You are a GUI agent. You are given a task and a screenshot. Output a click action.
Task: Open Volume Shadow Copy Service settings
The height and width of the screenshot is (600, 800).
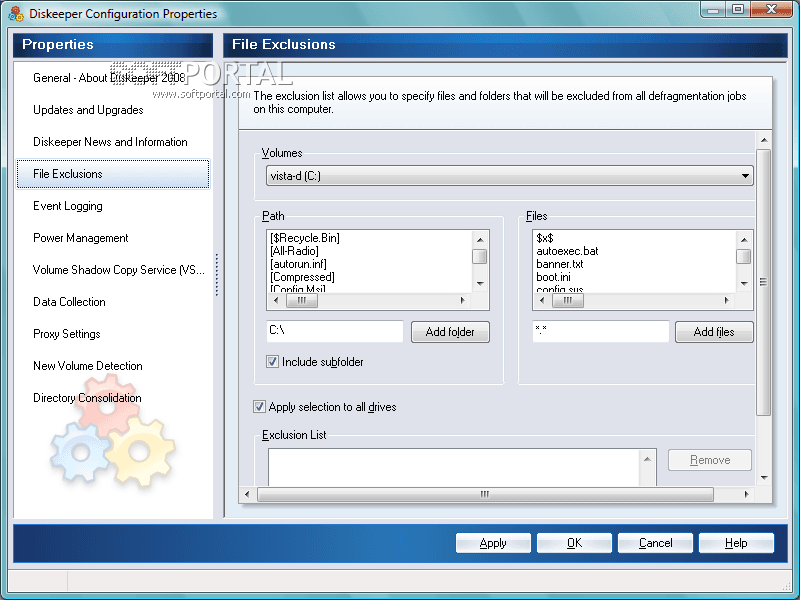[x=118, y=270]
